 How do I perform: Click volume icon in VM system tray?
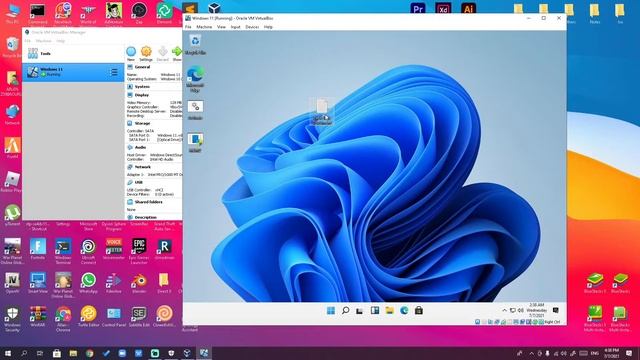click(x=521, y=311)
